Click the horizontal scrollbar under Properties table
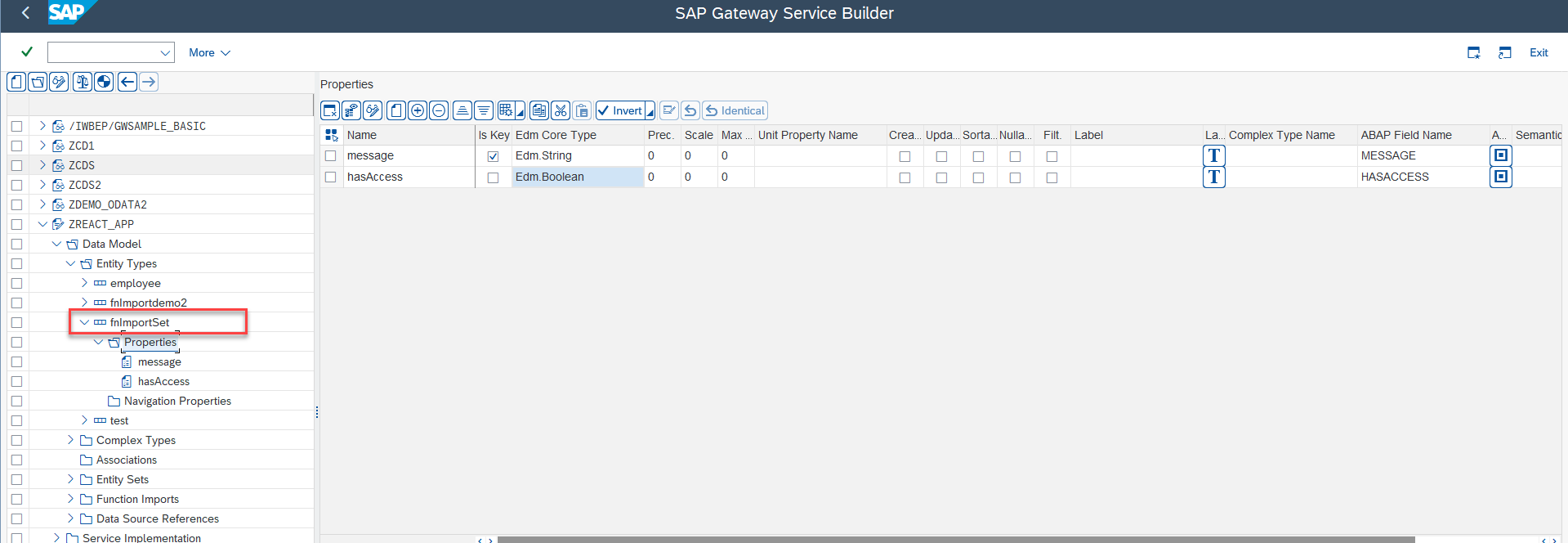This screenshot has width=1568, height=543. pos(956,540)
